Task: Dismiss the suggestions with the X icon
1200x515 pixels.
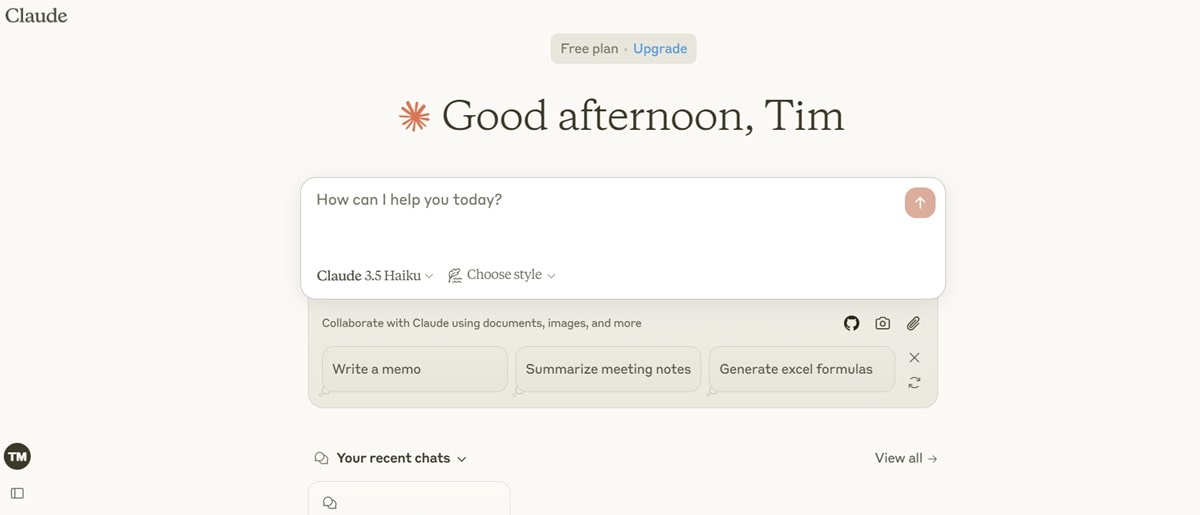Action: pos(914,357)
